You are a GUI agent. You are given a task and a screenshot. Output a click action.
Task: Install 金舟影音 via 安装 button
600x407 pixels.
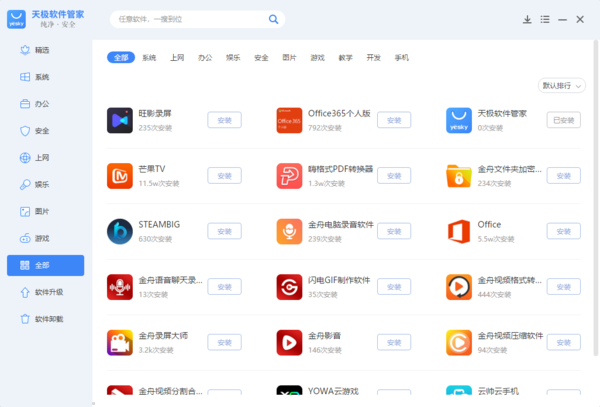(394, 342)
